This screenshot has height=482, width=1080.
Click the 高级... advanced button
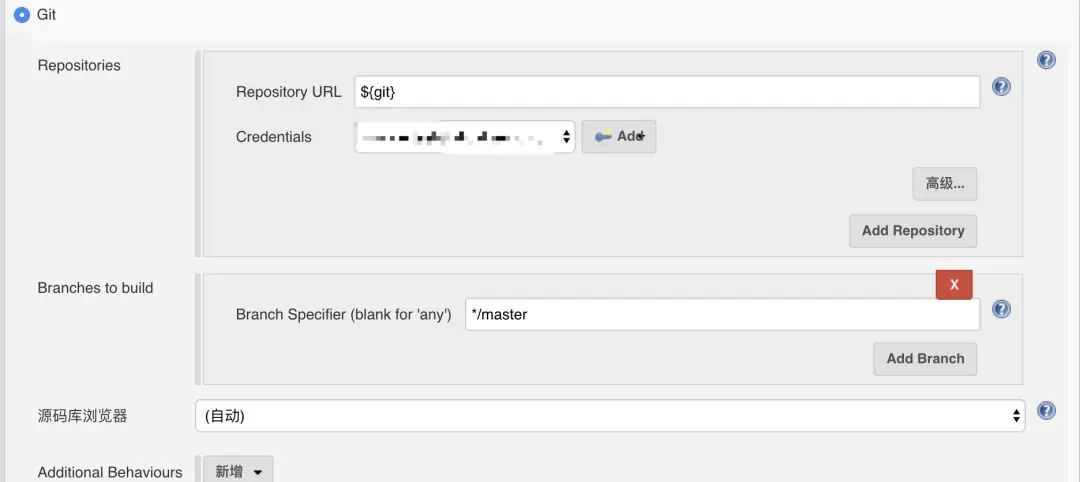tap(945, 184)
